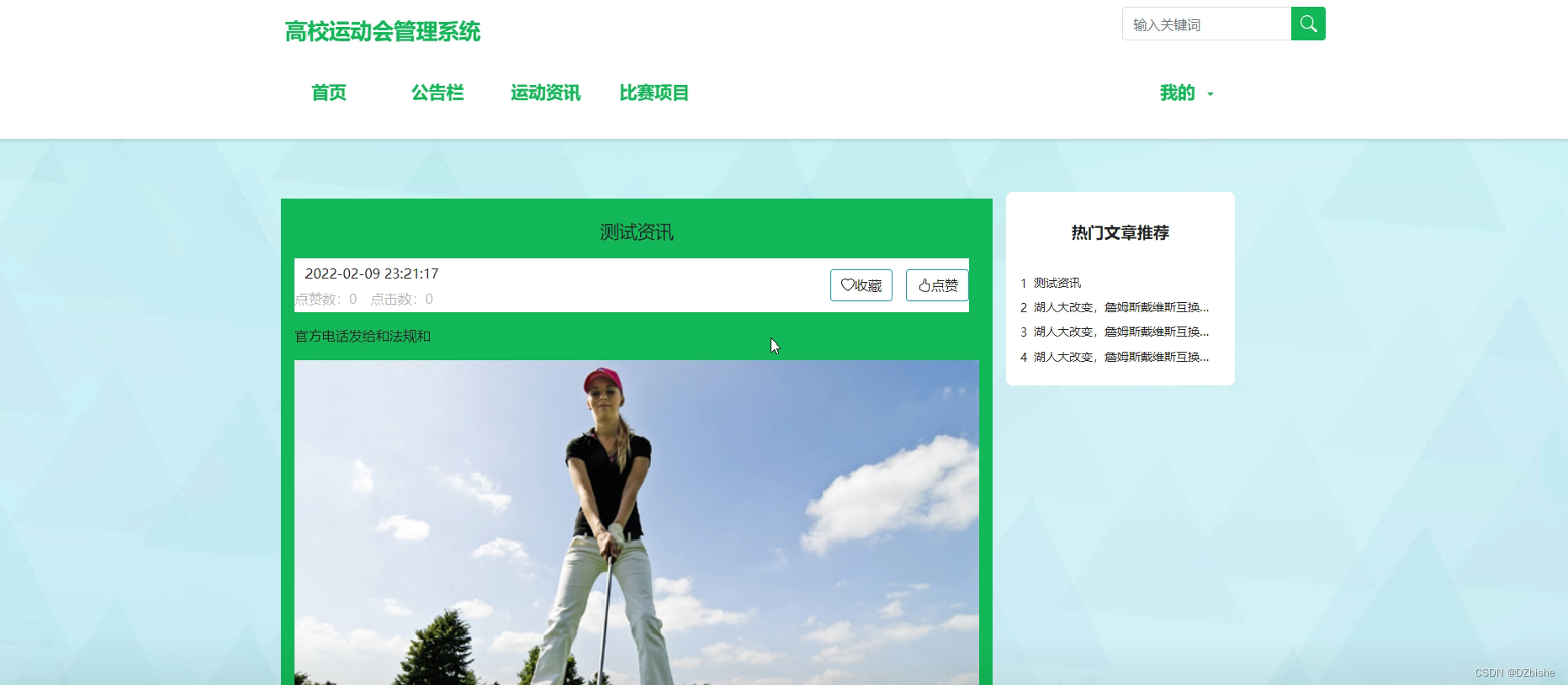This screenshot has width=1568, height=685.
Task: Click the golfer article image
Action: point(637,522)
